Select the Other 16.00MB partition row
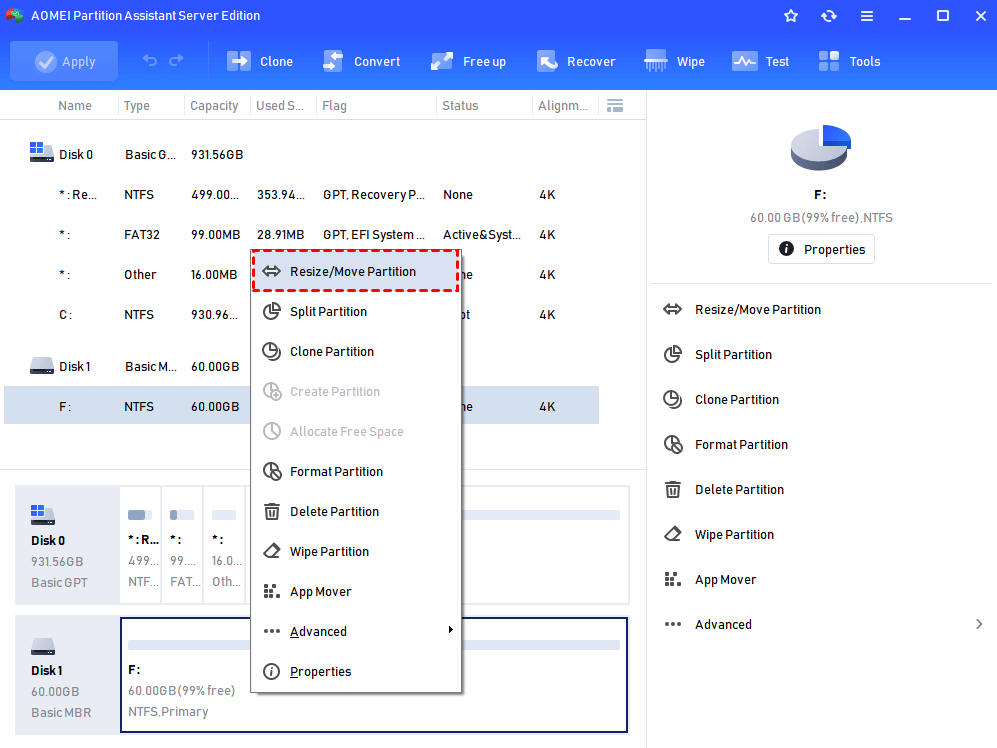This screenshot has width=997, height=748. (x=127, y=275)
